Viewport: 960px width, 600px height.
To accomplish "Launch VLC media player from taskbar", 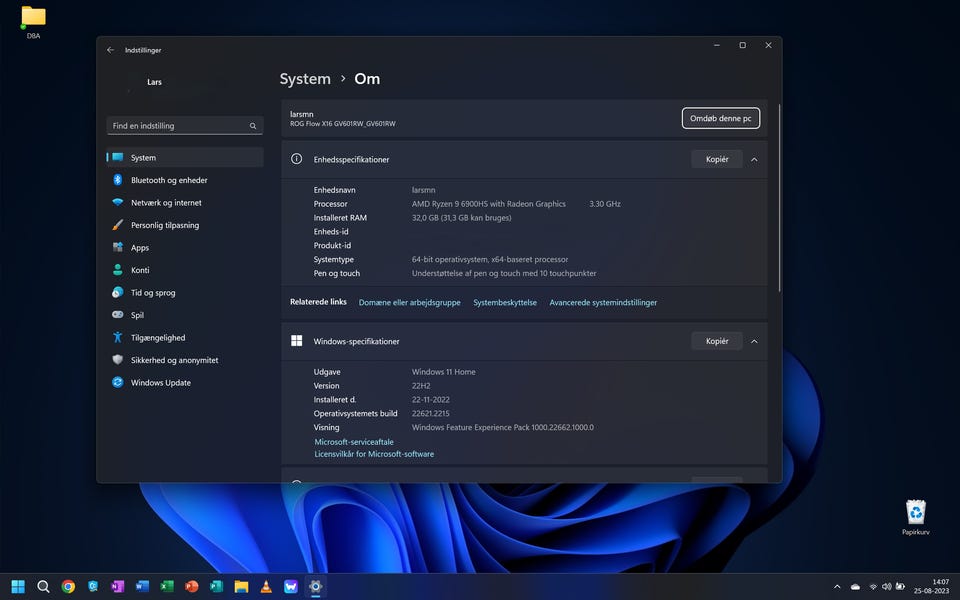I will pyautogui.click(x=266, y=587).
